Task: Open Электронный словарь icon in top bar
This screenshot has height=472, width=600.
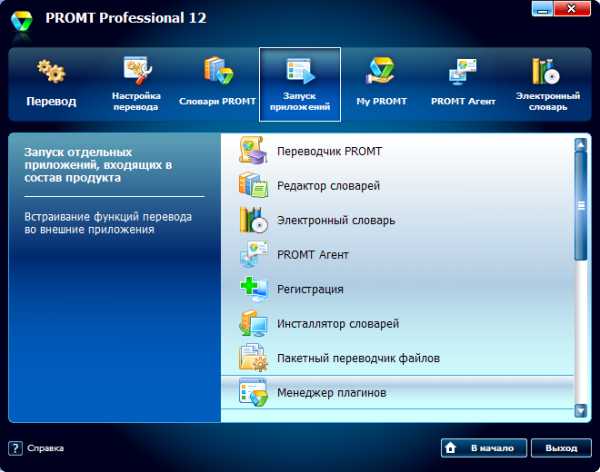Action: (x=546, y=71)
